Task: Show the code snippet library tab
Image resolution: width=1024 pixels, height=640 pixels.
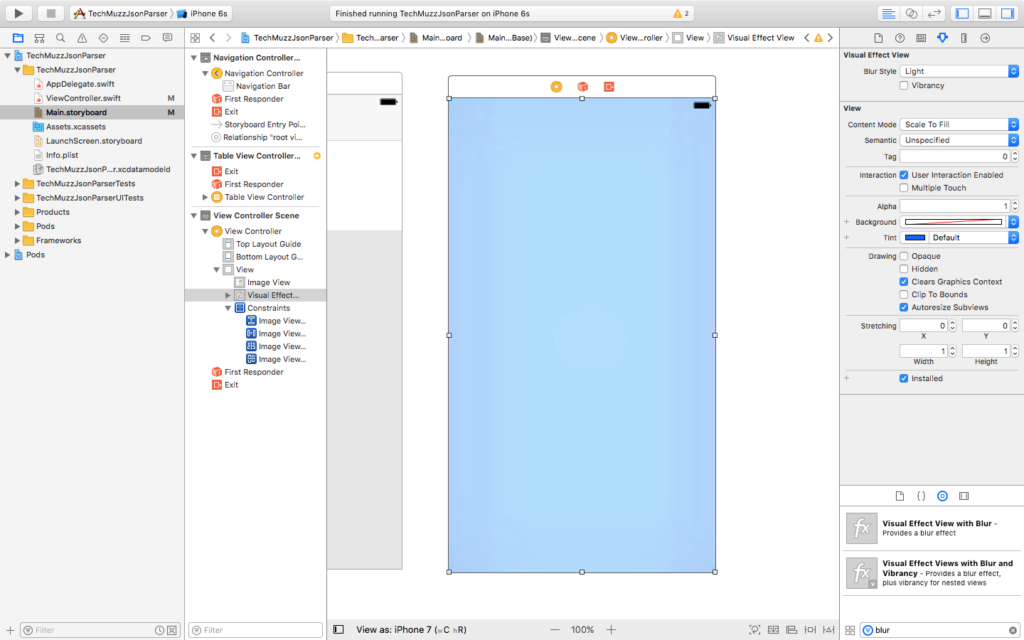Action: 921,496
